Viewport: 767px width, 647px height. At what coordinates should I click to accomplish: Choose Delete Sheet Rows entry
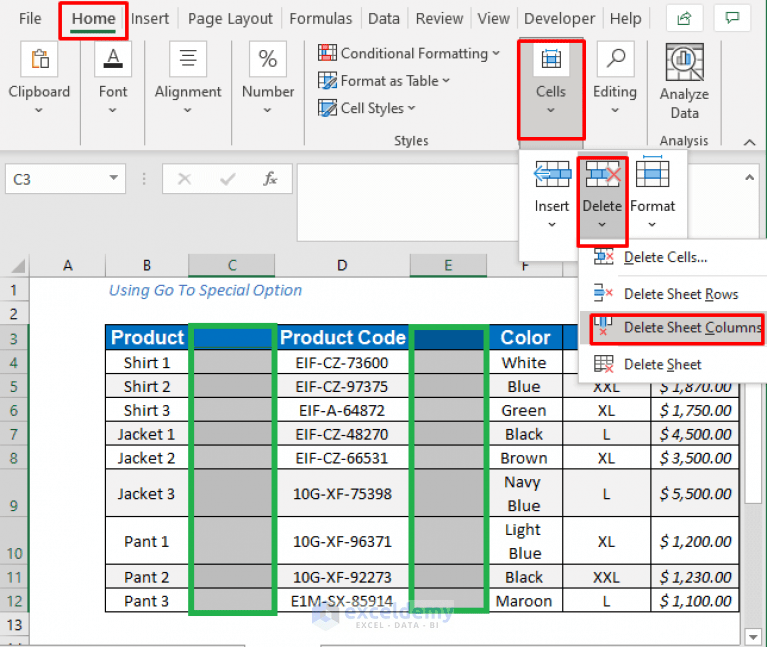pyautogui.click(x=673, y=294)
